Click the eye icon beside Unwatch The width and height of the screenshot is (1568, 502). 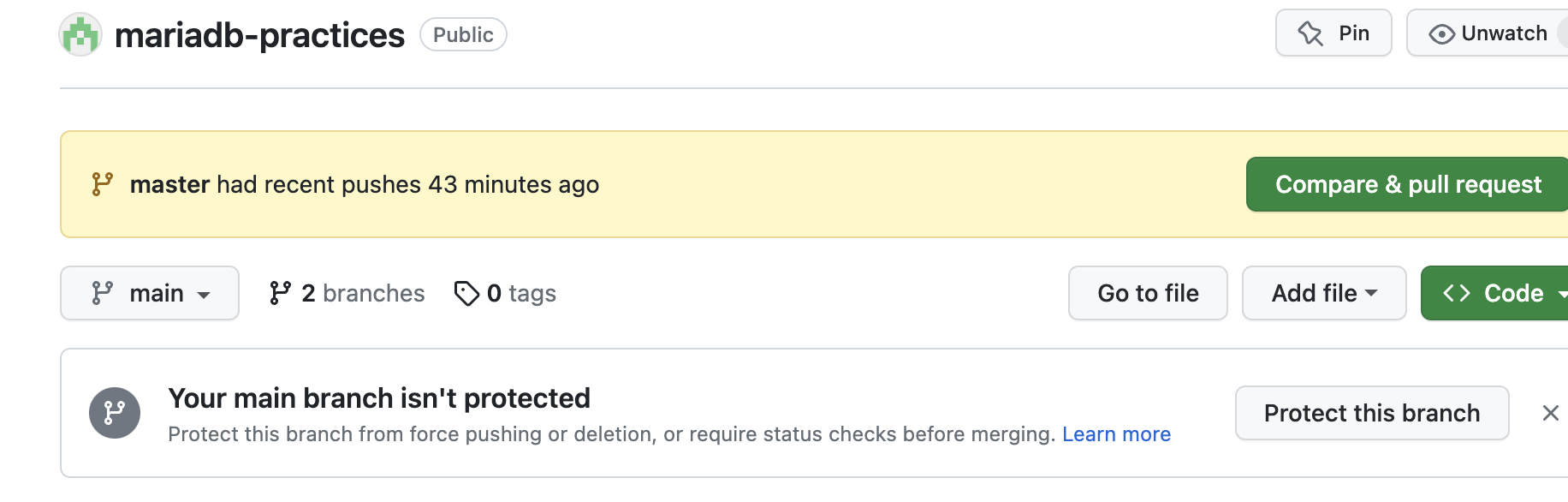[x=1441, y=34]
